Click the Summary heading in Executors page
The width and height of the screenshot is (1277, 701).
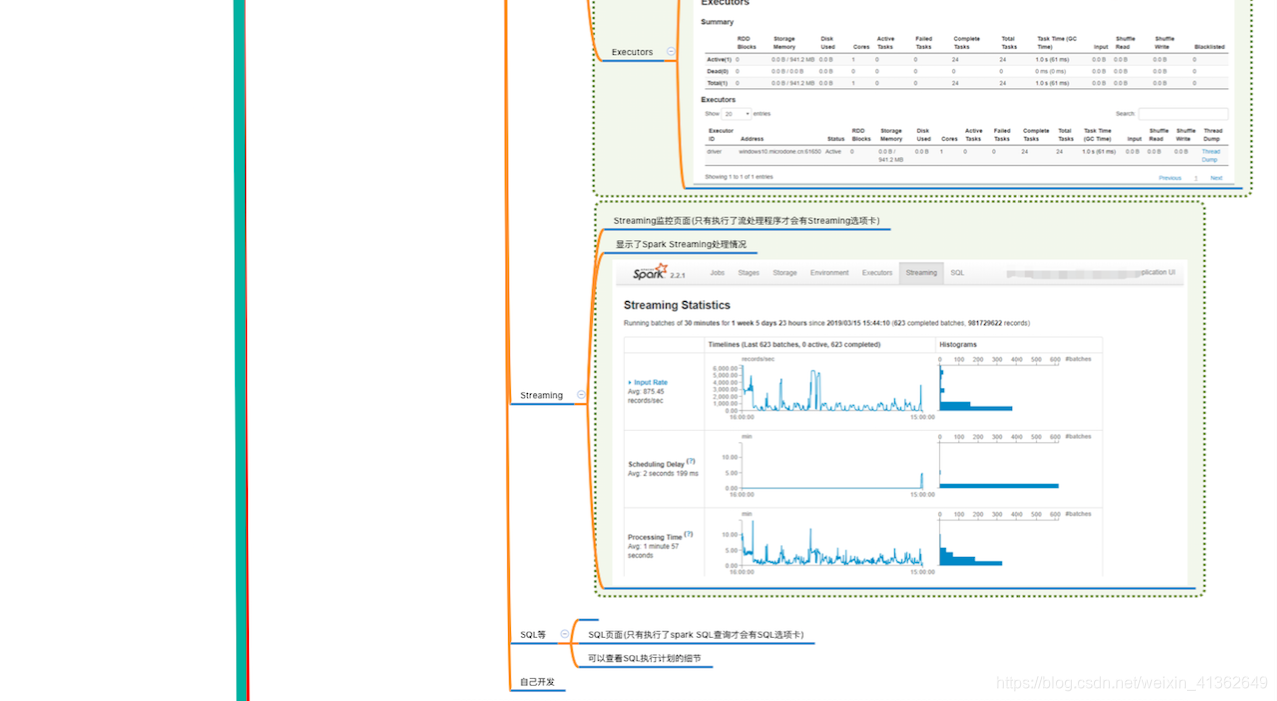(x=717, y=22)
